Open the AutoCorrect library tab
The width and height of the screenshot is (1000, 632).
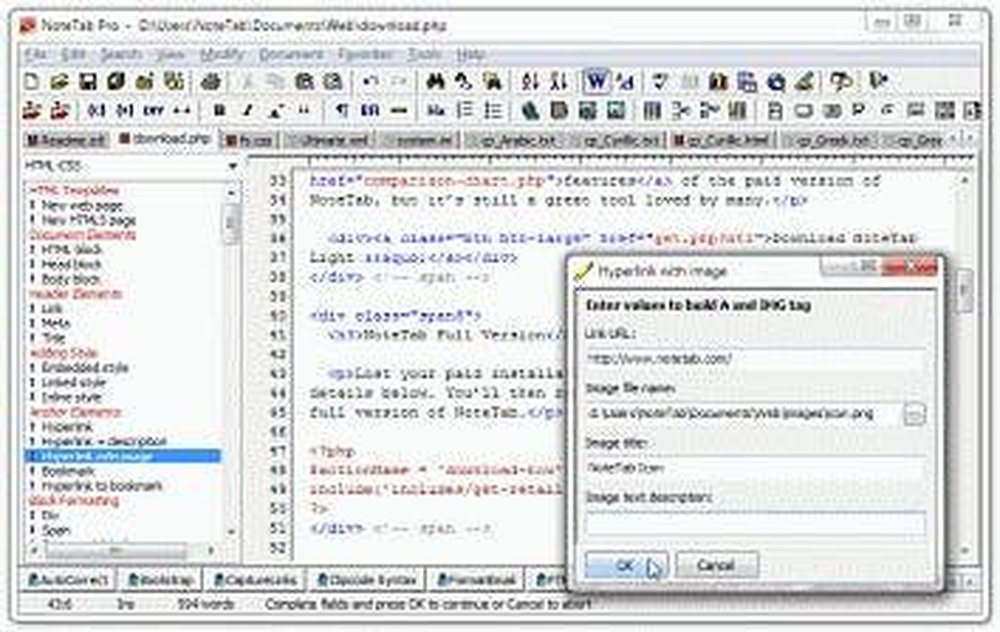tap(68, 580)
